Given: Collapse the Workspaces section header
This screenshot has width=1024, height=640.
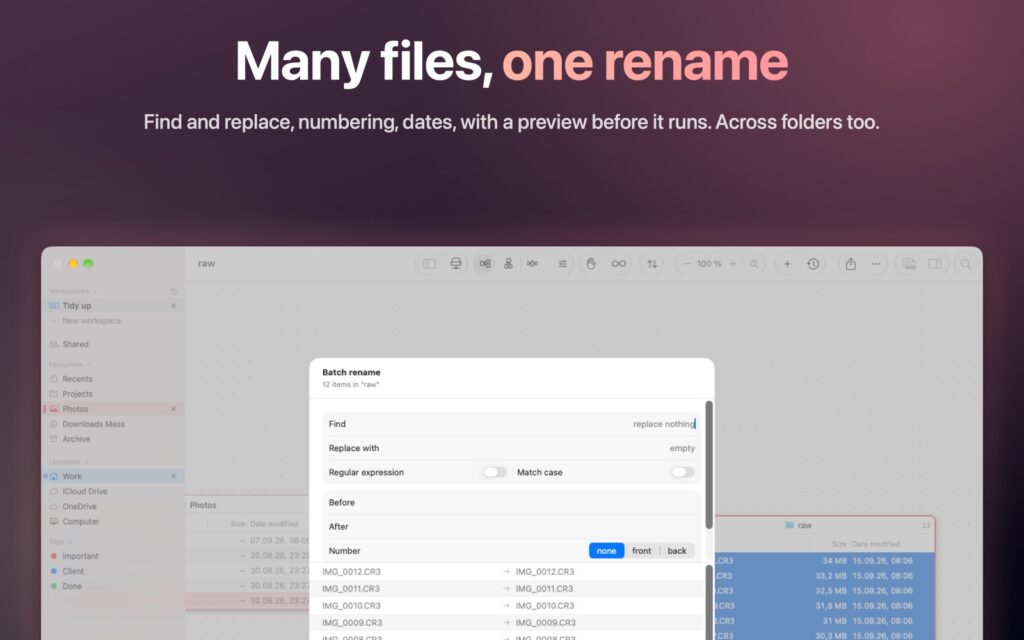Looking at the screenshot, I should 72,291.
